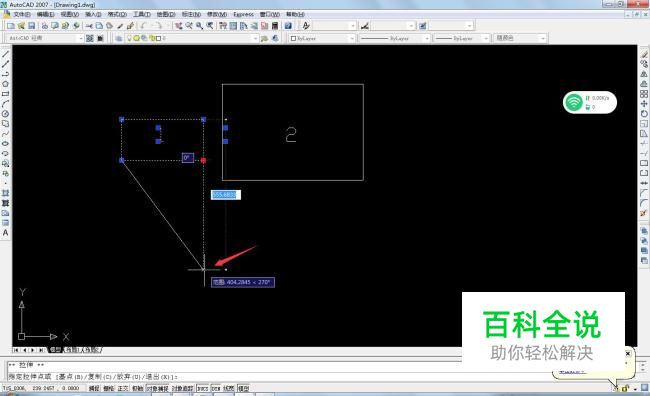Toggle 正交 ortho mode in status bar
This screenshot has width=650, height=396.
[123, 389]
